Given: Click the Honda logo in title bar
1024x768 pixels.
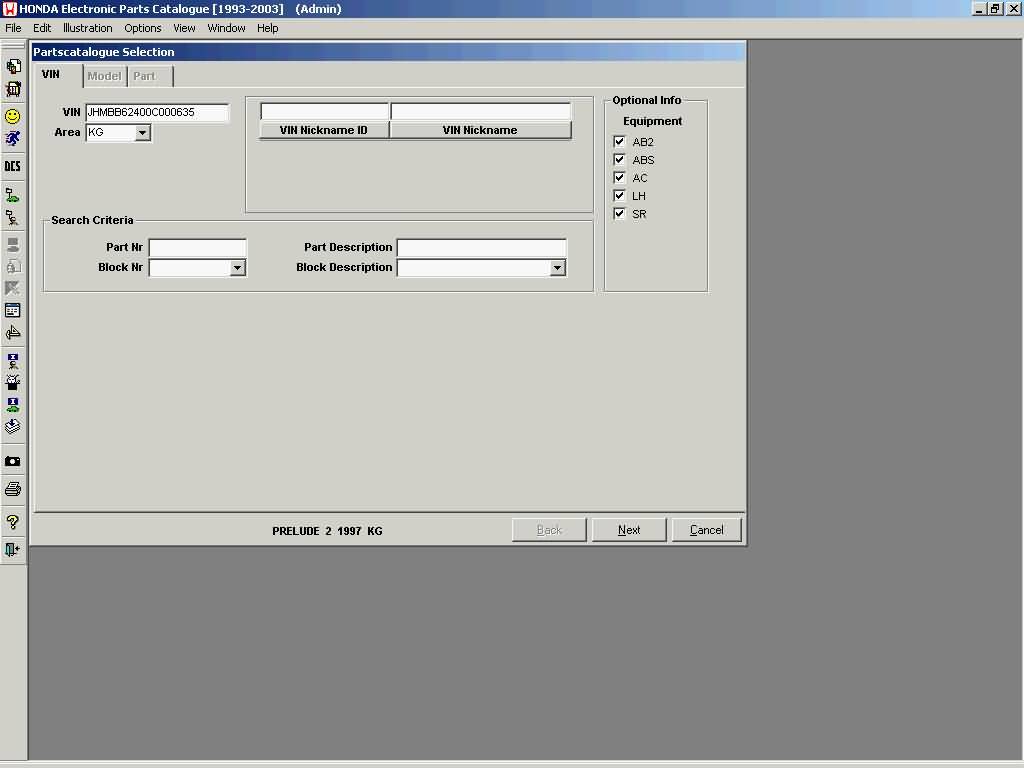Looking at the screenshot, I should coord(9,9).
